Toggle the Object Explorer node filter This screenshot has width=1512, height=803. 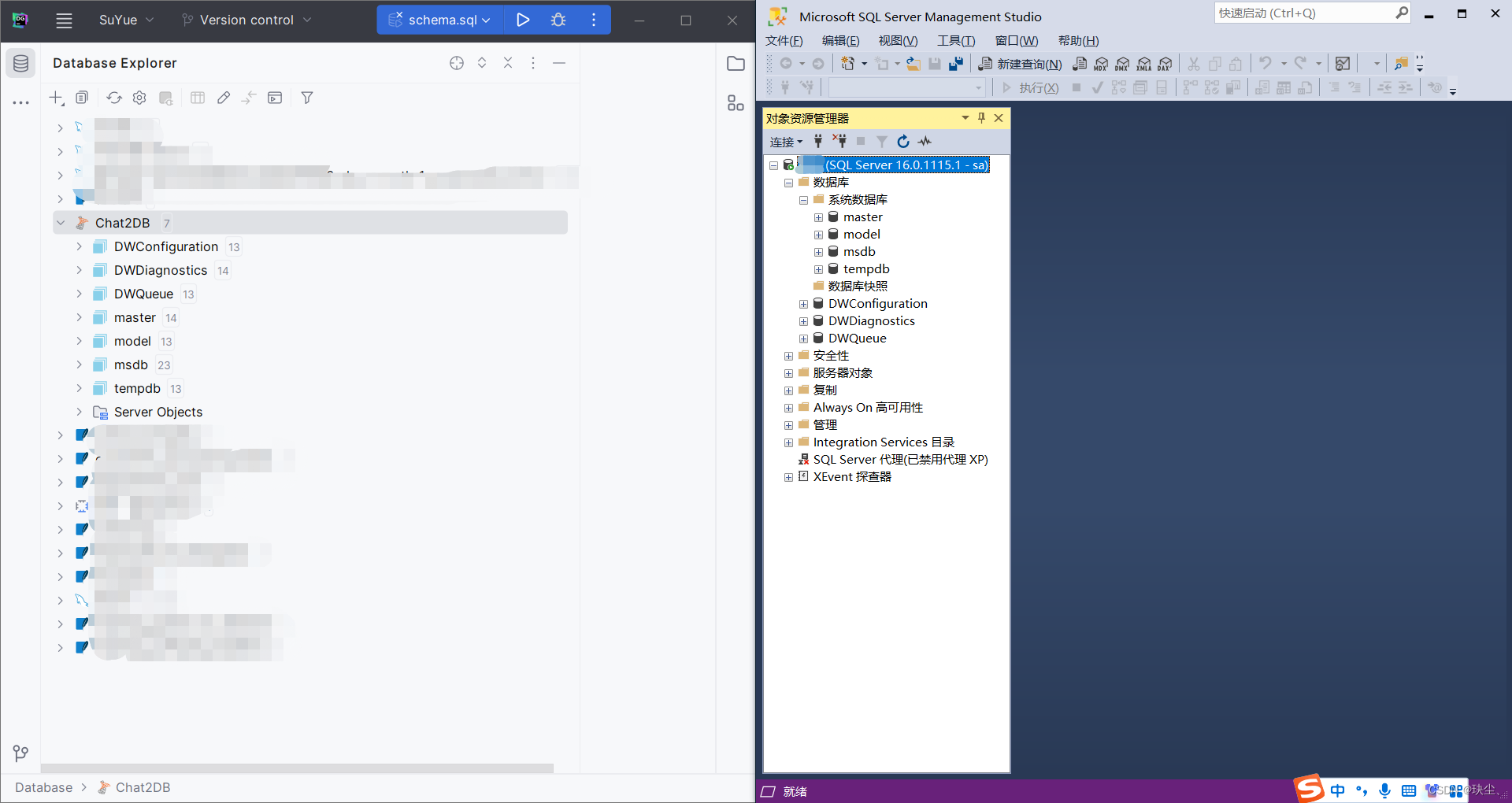tap(882, 142)
